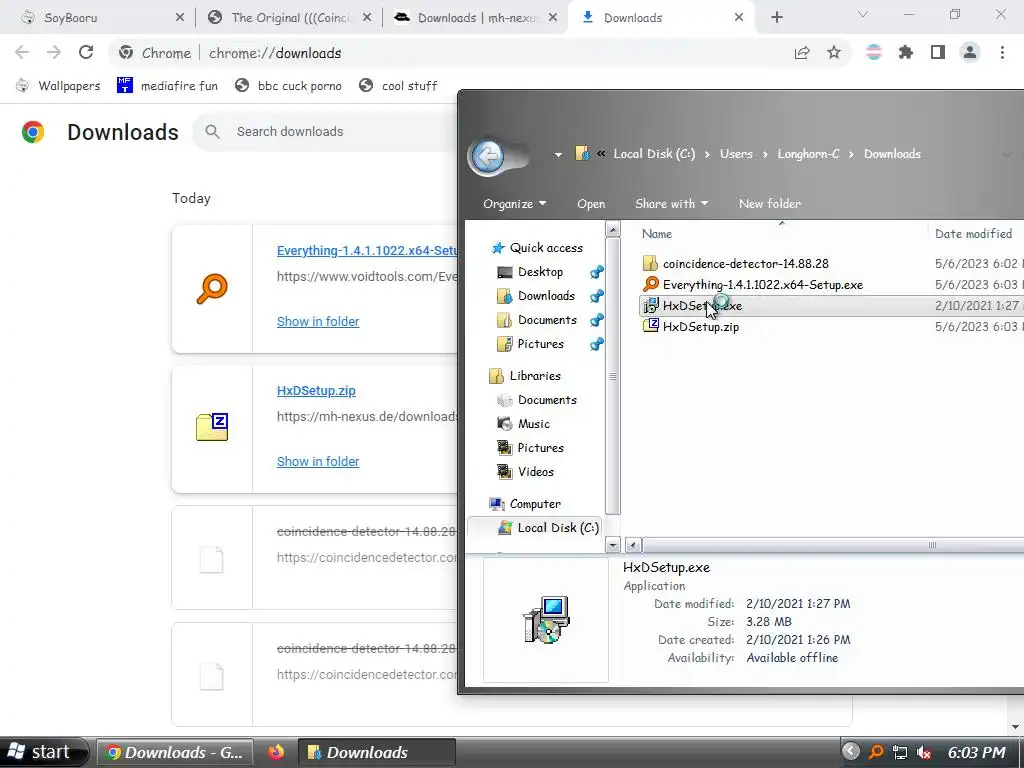Click the magnifier icon of Everything download
1024x768 pixels.
click(x=212, y=289)
